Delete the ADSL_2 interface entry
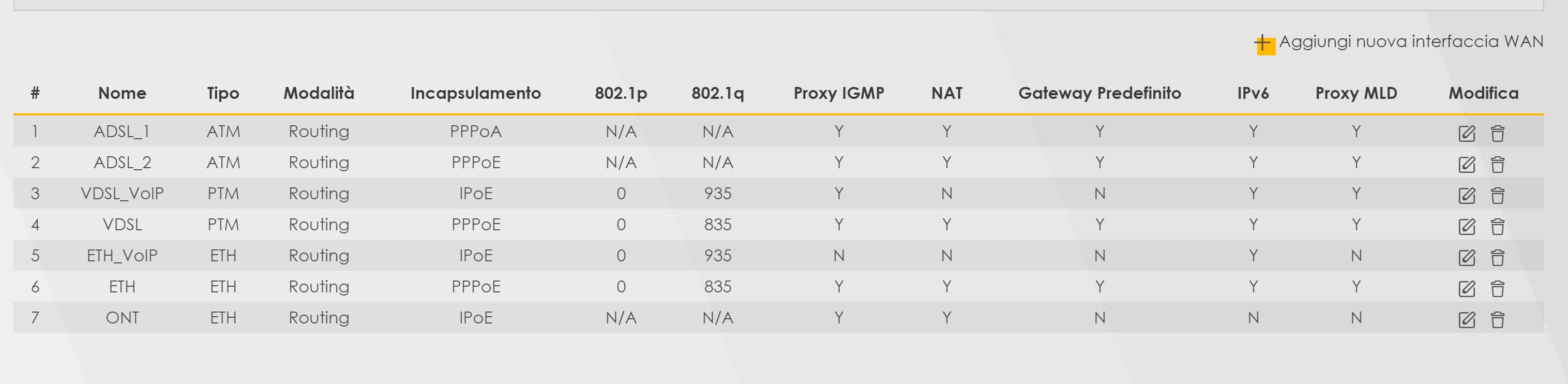1568x384 pixels. (x=1497, y=165)
